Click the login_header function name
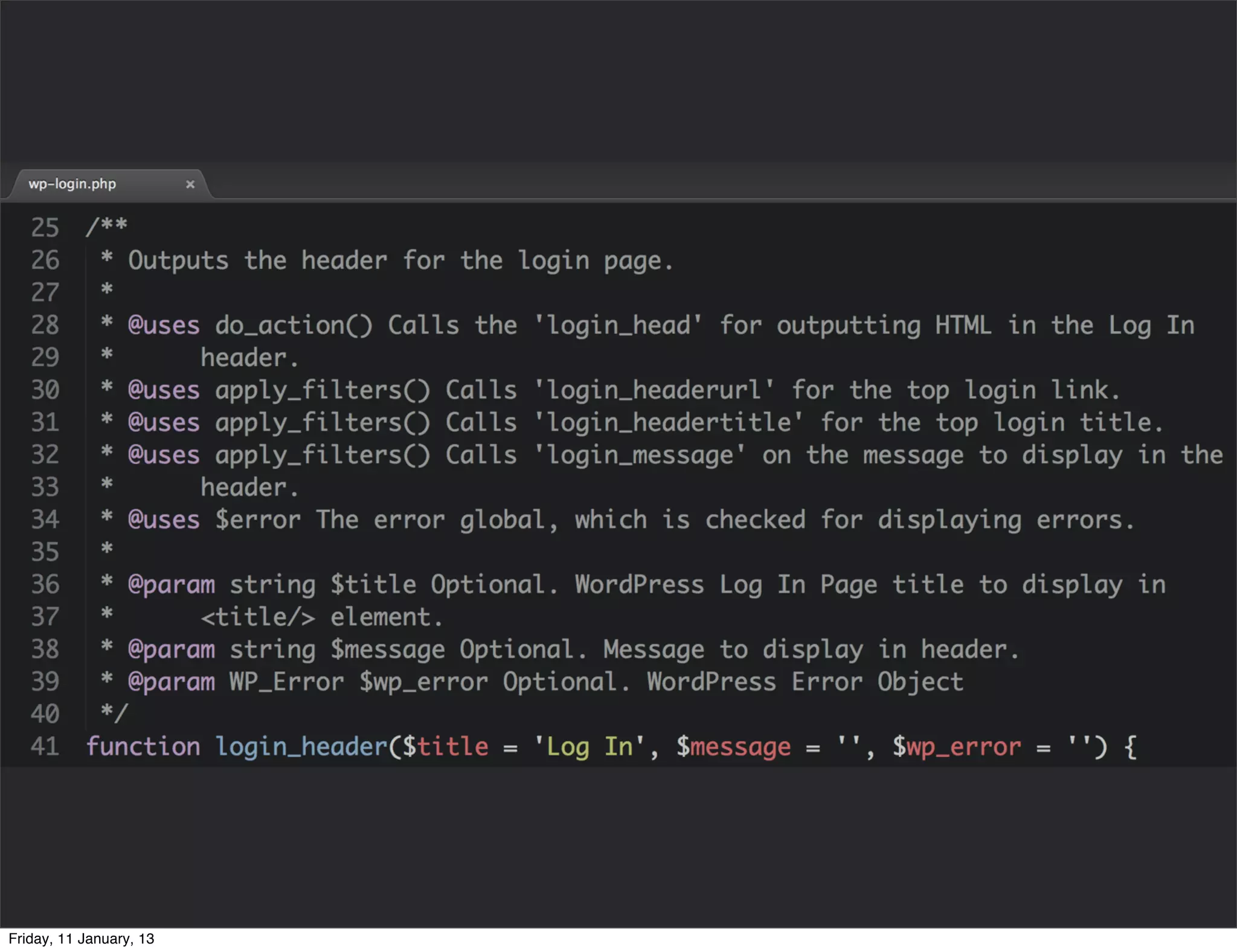The height and width of the screenshot is (952, 1237). point(301,747)
